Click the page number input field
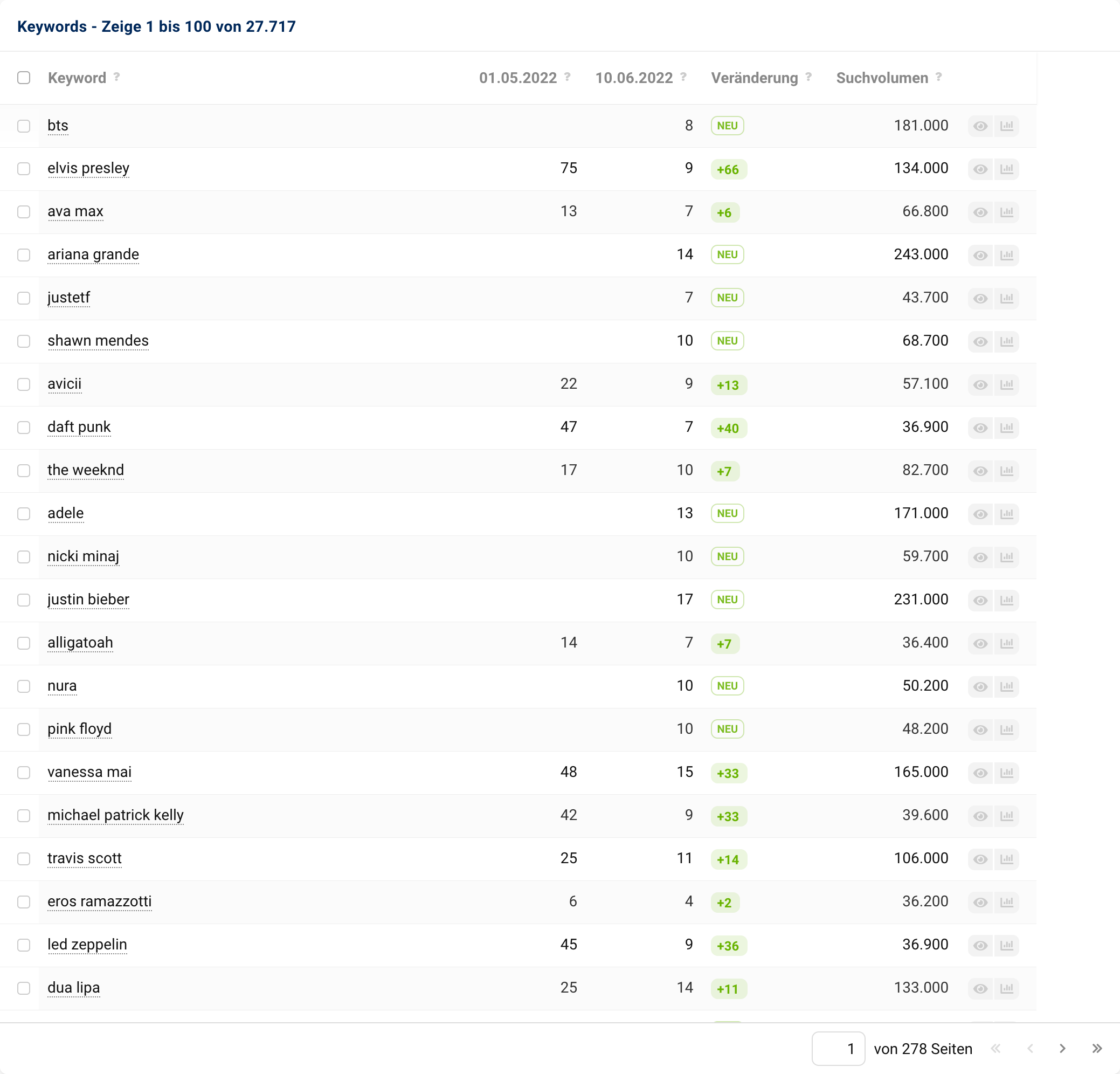Screen dimensions: 1120x1074 pos(838,1049)
